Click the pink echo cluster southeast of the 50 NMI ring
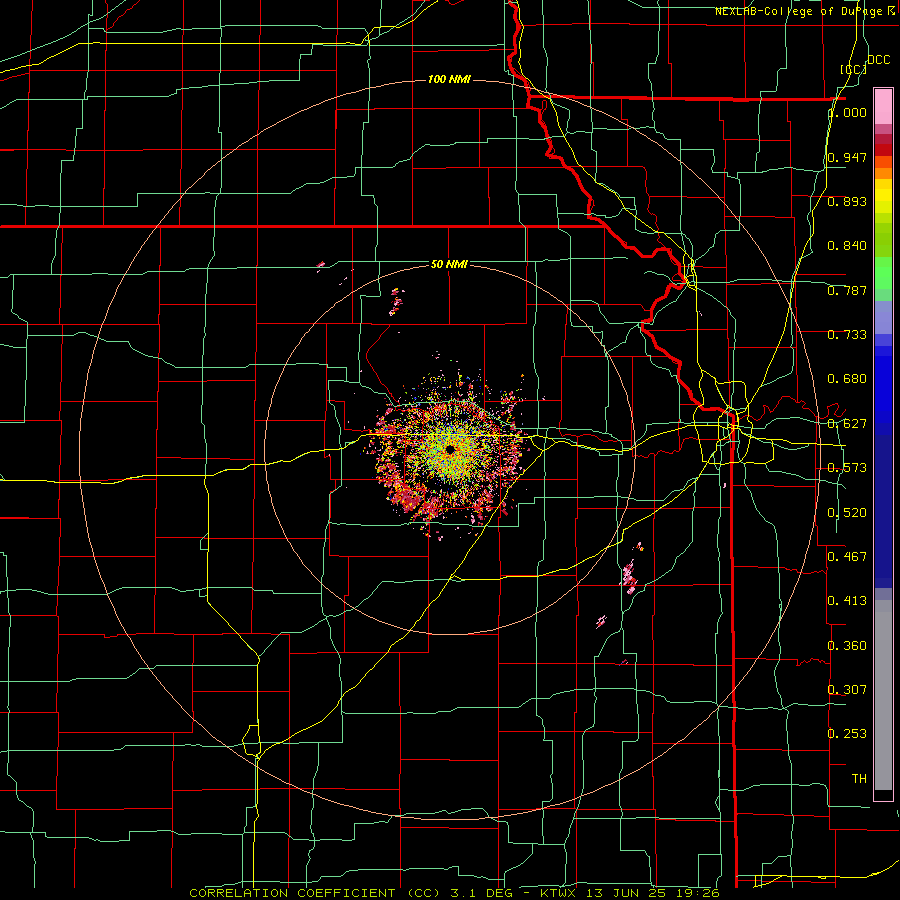The width and height of the screenshot is (900, 900). pyautogui.click(x=630, y=577)
